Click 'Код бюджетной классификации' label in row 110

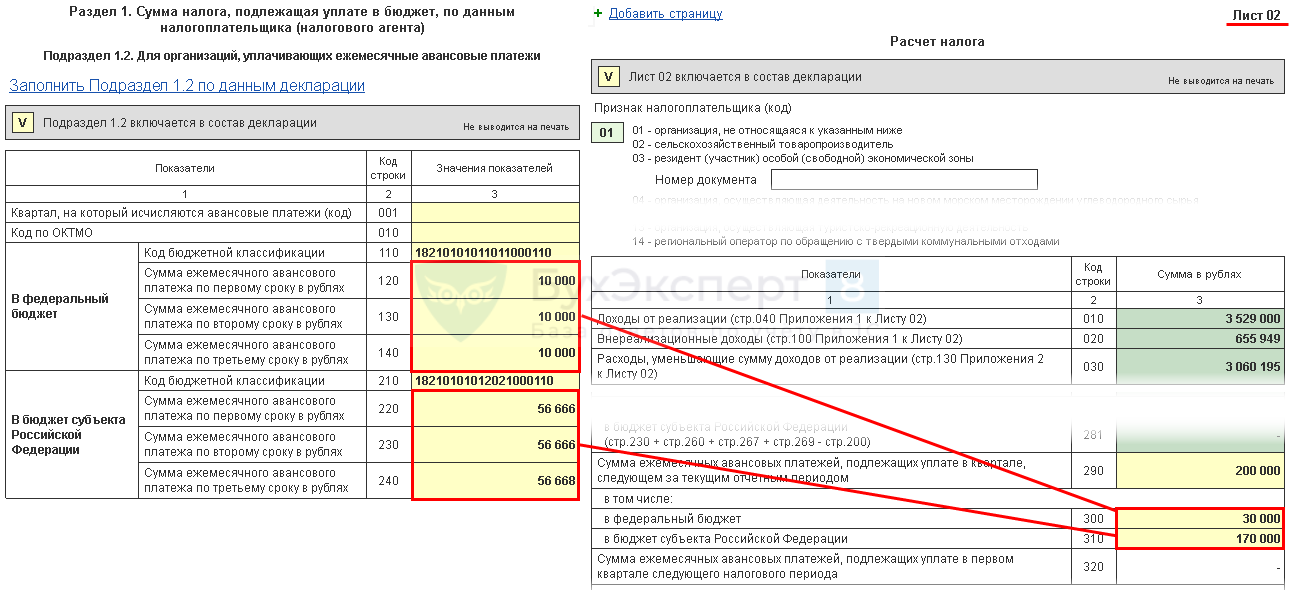pyautogui.click(x=234, y=253)
